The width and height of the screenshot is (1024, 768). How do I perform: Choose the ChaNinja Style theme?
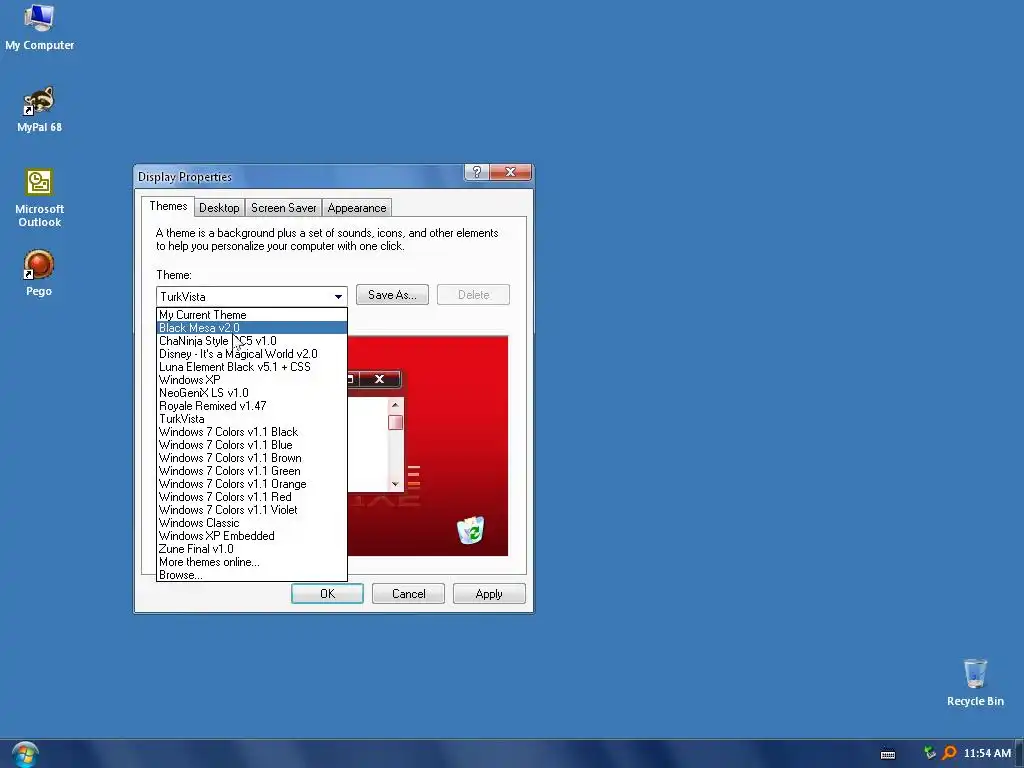click(x=252, y=341)
